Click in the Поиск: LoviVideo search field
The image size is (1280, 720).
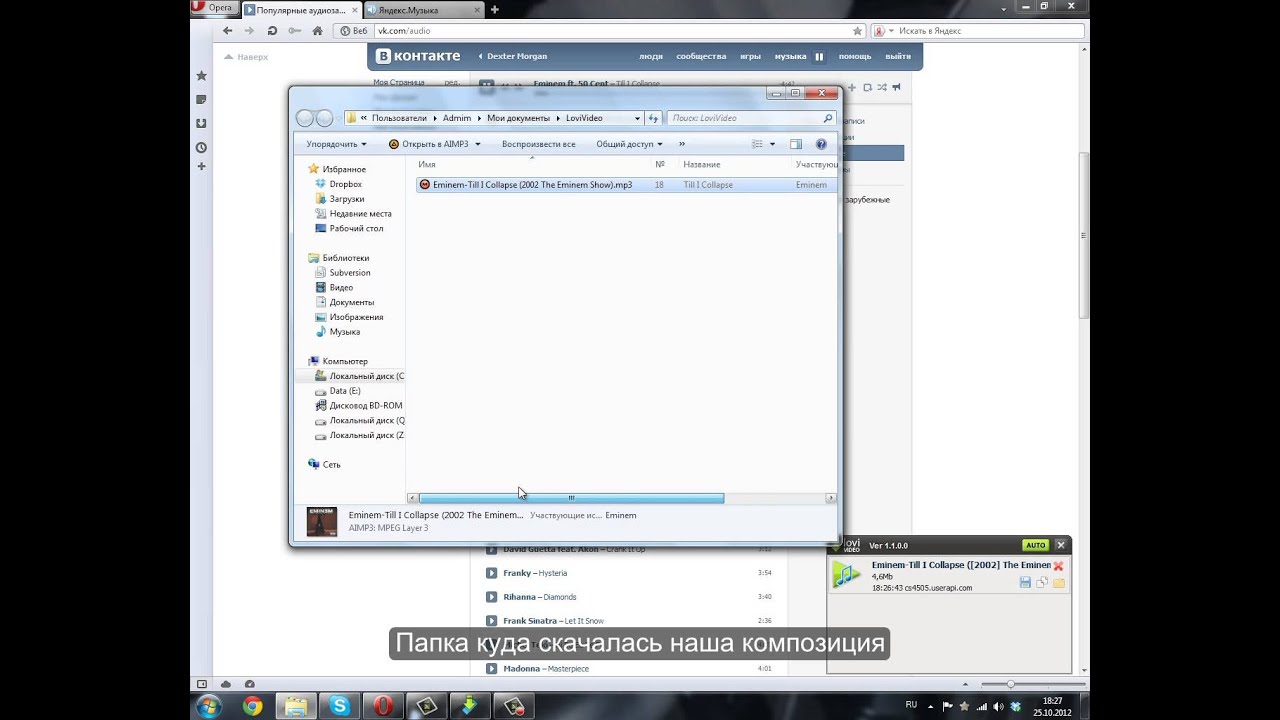750,118
